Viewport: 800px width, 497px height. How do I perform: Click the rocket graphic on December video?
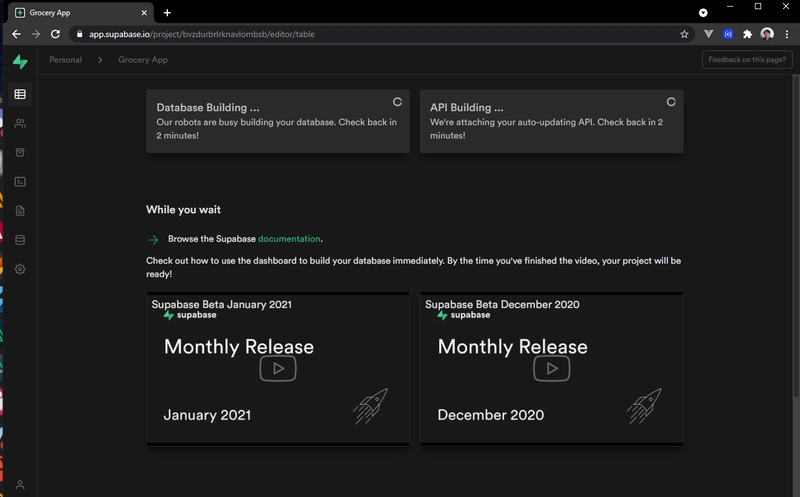click(x=644, y=406)
